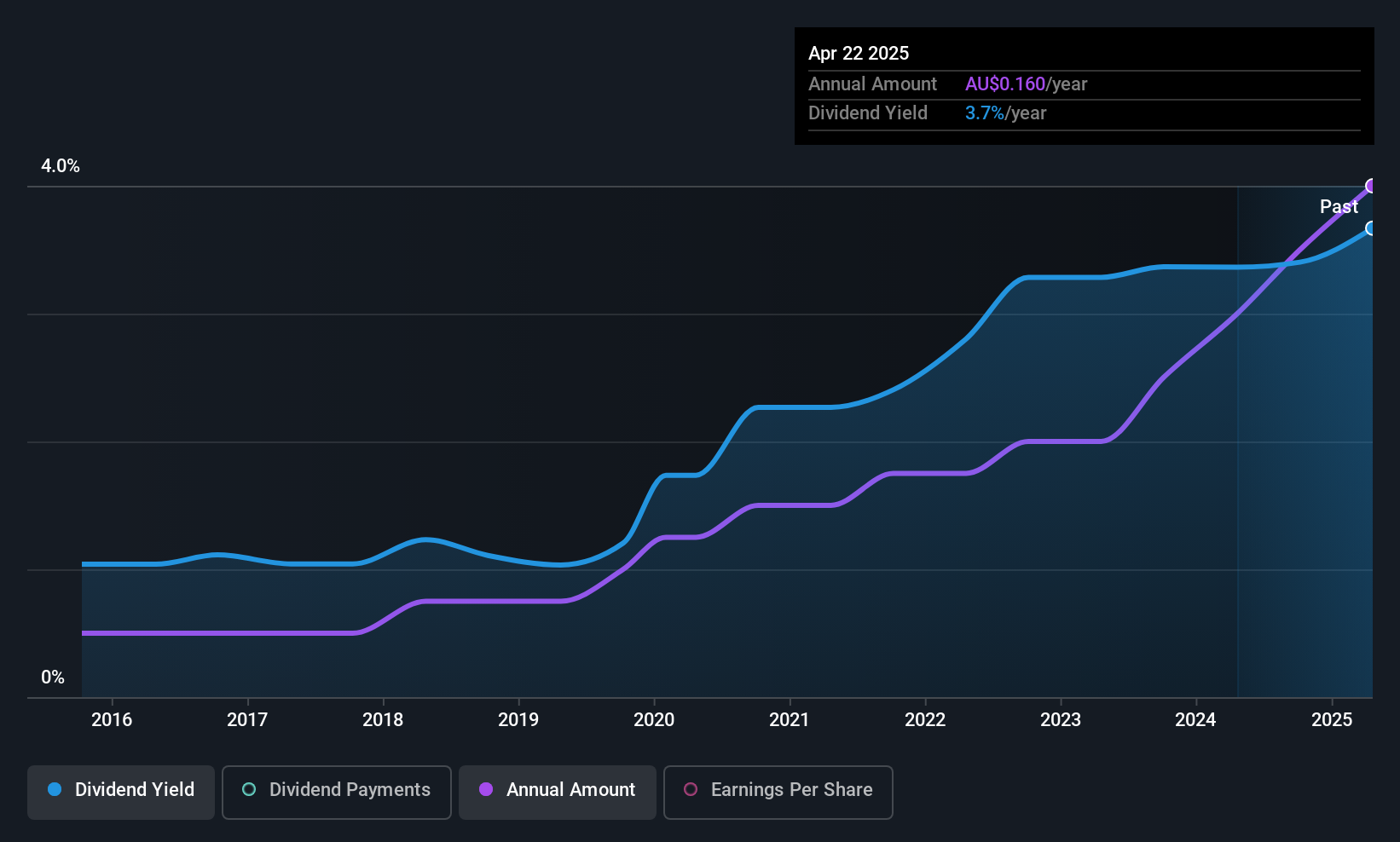Click the 2020 x-axis year label
Image resolution: width=1400 pixels, height=842 pixels.
654,720
